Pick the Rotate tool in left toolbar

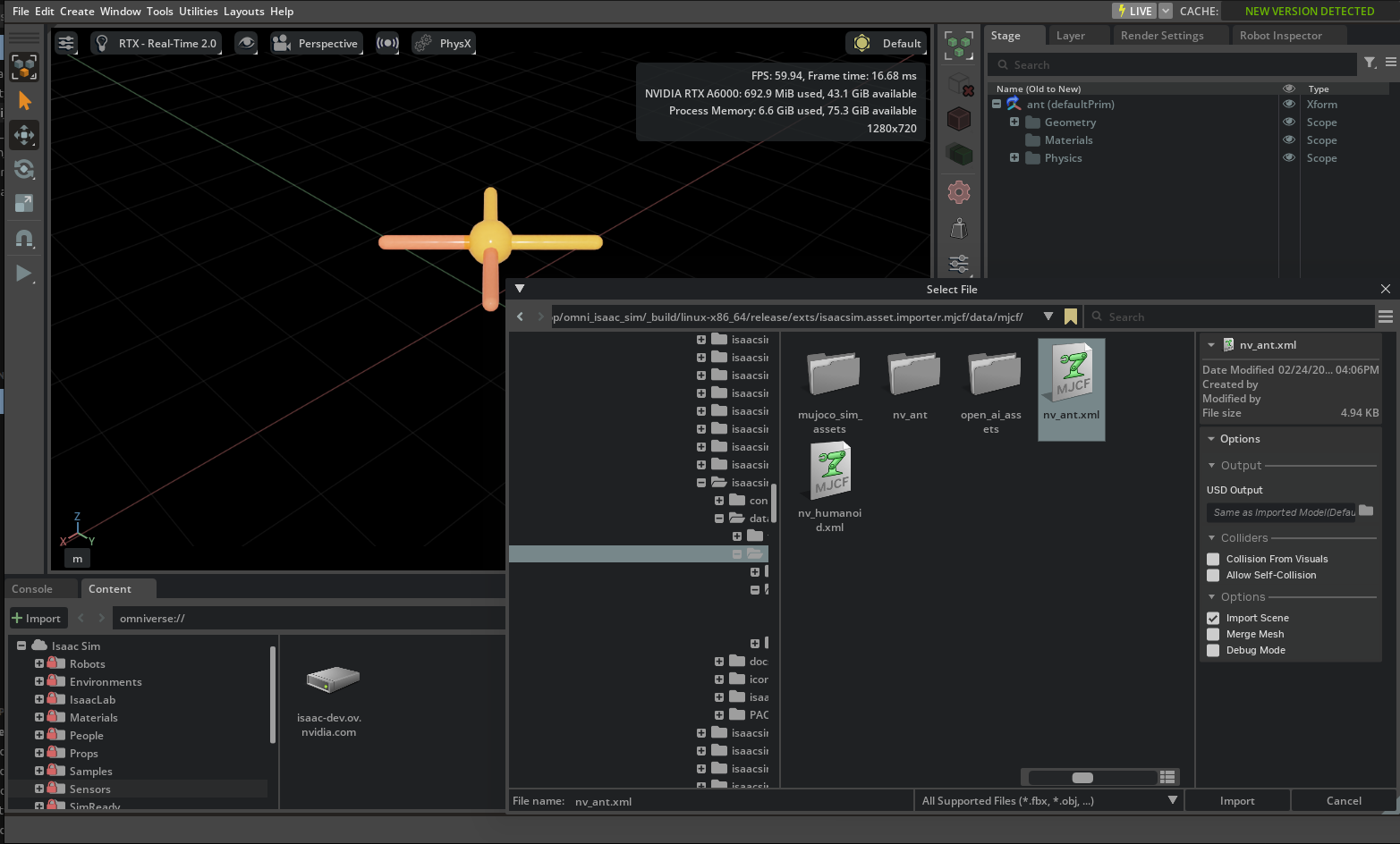tap(24, 169)
